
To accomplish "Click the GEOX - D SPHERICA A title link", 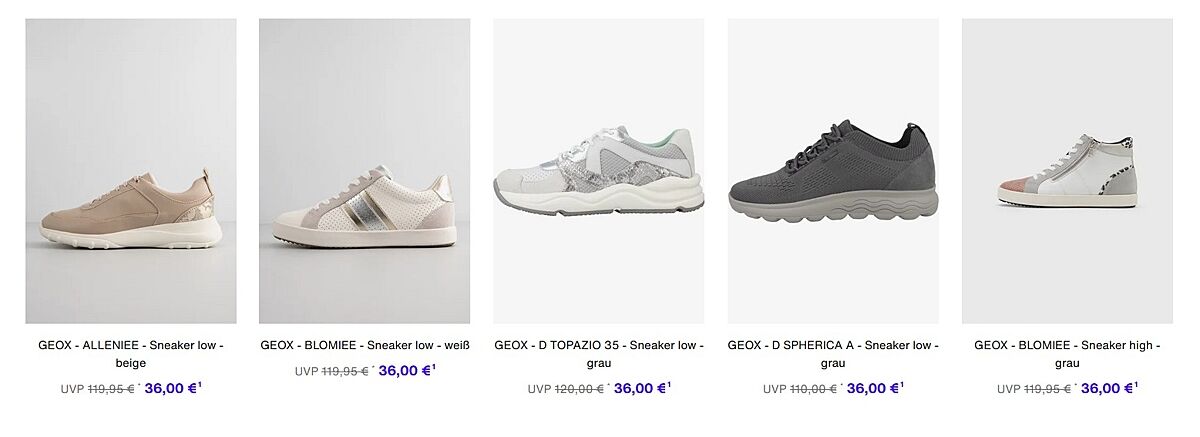I will pos(833,354).
